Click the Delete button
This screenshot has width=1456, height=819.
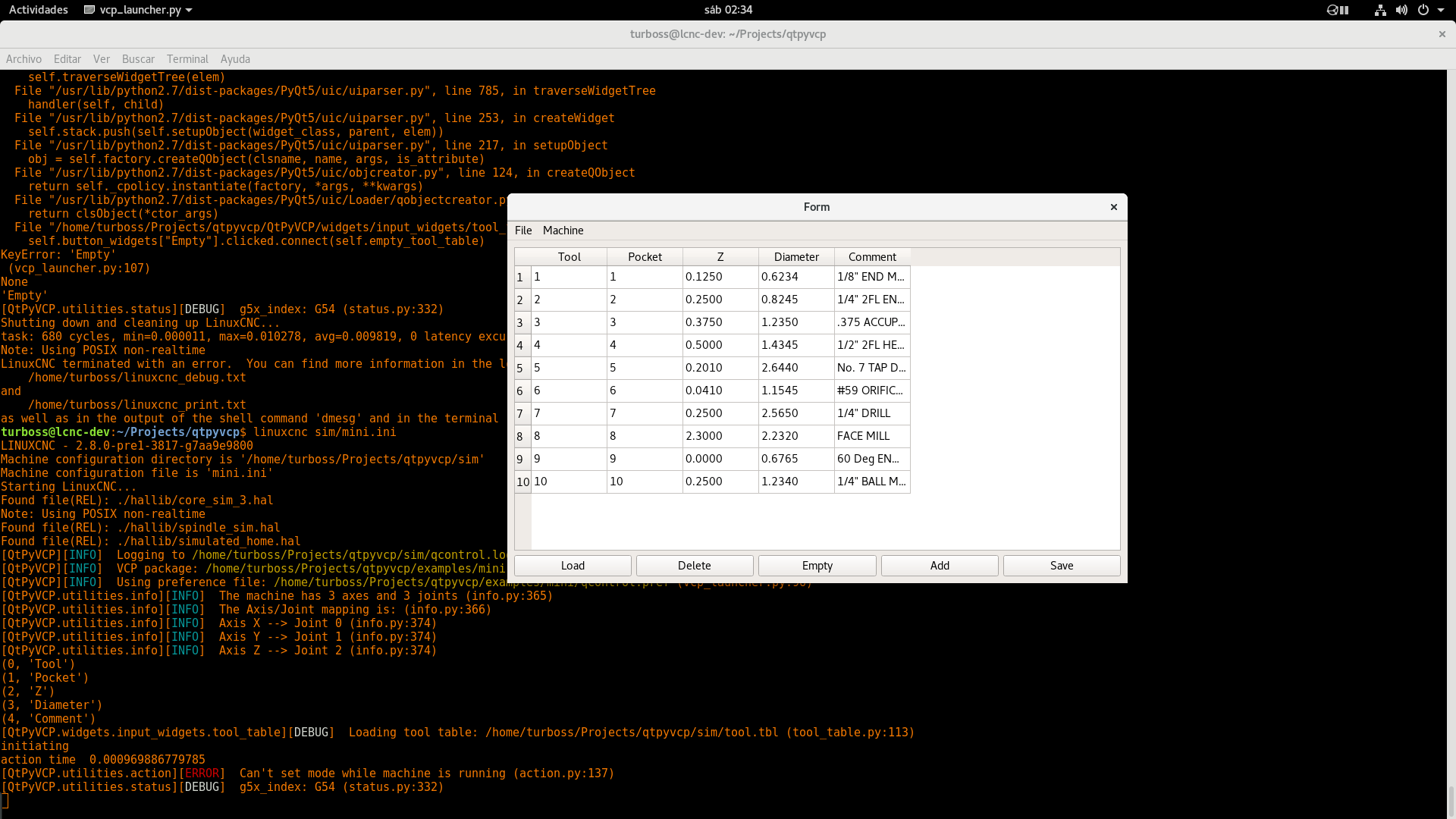point(695,566)
